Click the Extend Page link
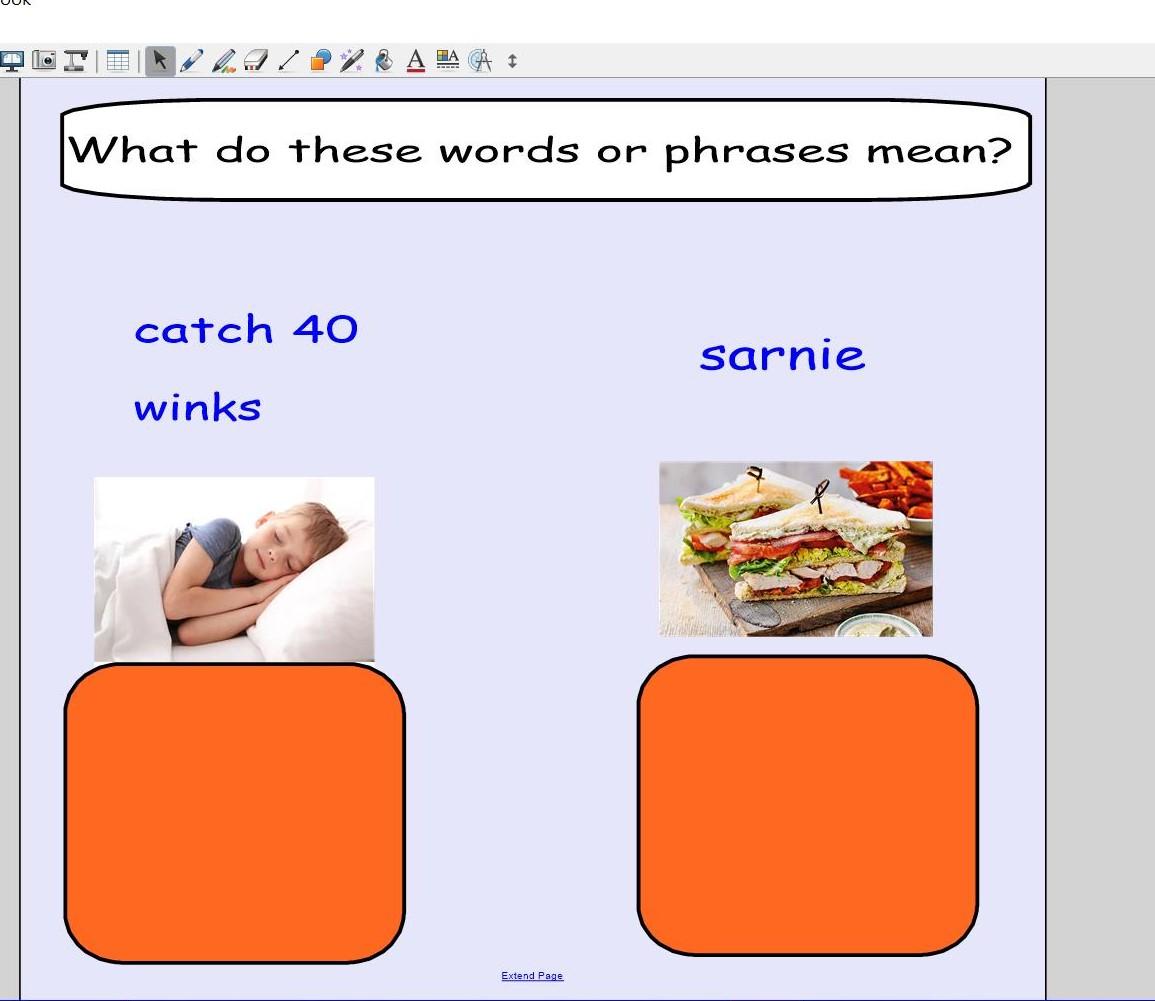 pyautogui.click(x=532, y=976)
